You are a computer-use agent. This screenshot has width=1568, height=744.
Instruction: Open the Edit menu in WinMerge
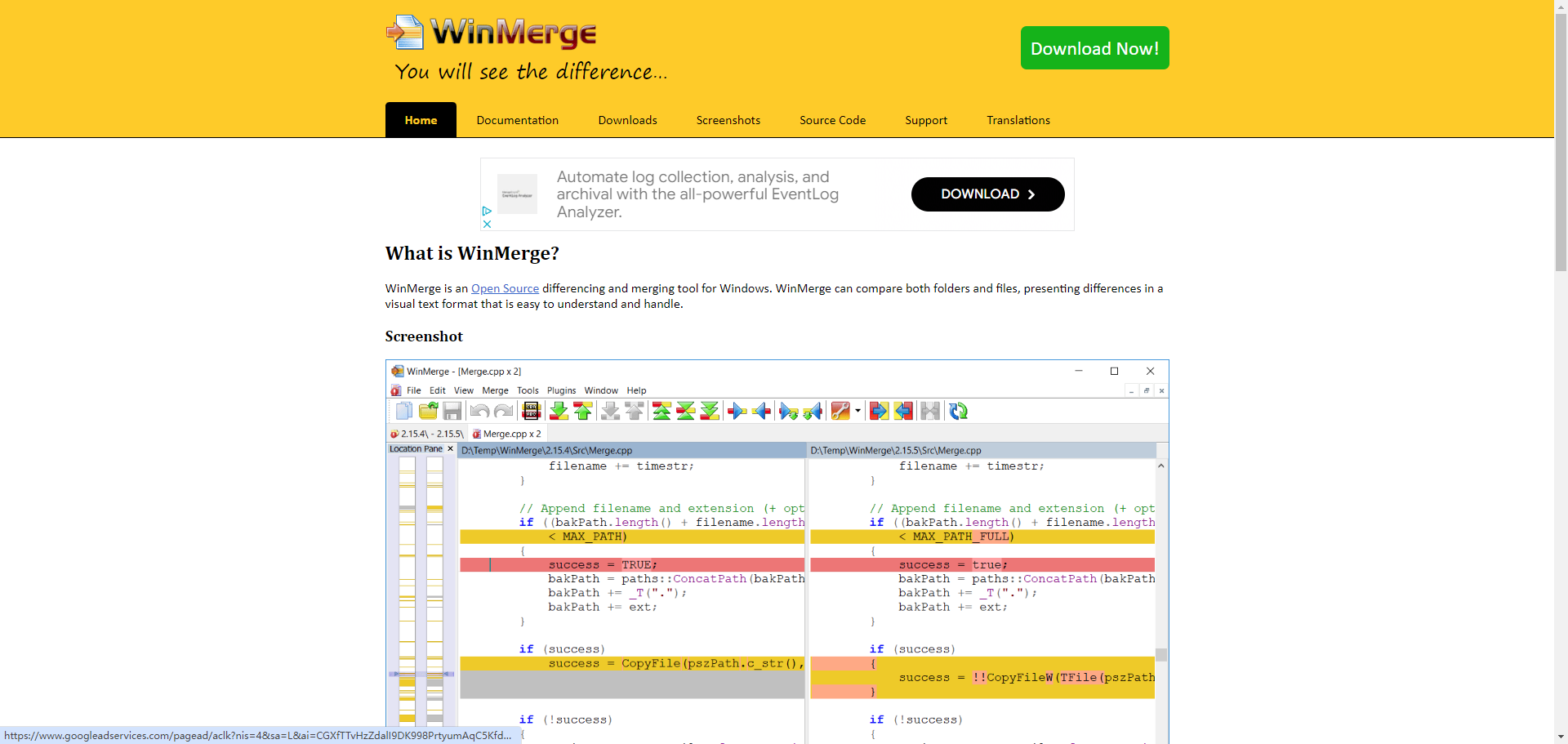pyautogui.click(x=438, y=390)
